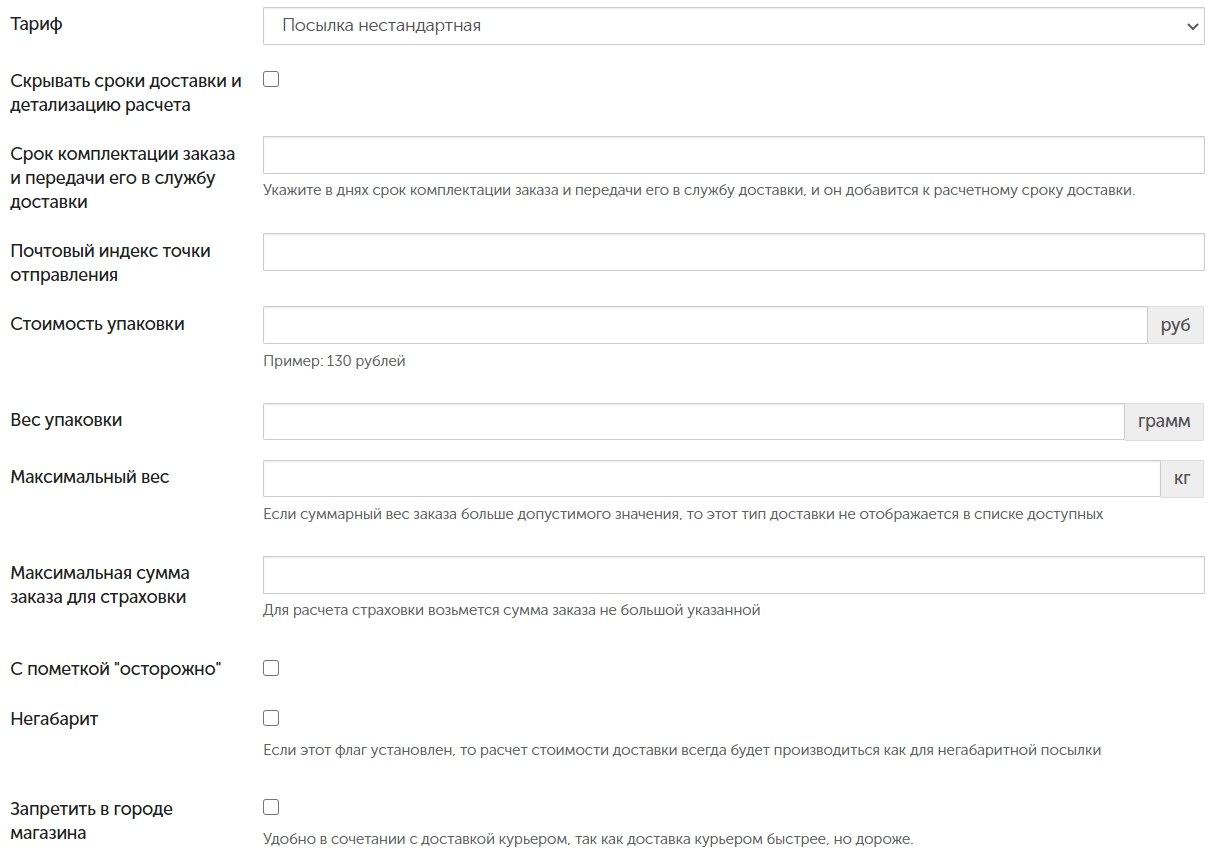Focus the Срок комплектации заказа field
Image resolution: width=1220 pixels, height=861 pixels.
(733, 155)
